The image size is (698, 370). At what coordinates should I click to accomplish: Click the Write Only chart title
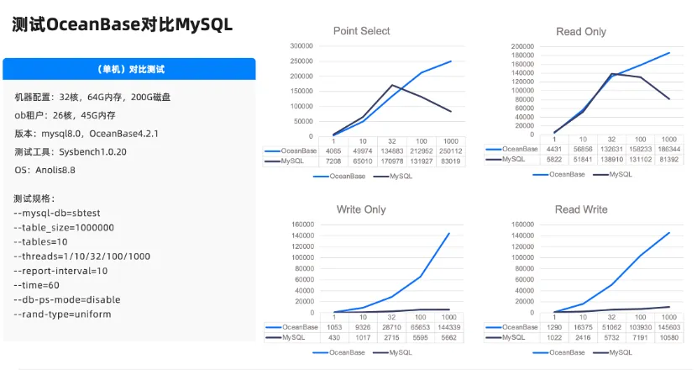coord(361,209)
